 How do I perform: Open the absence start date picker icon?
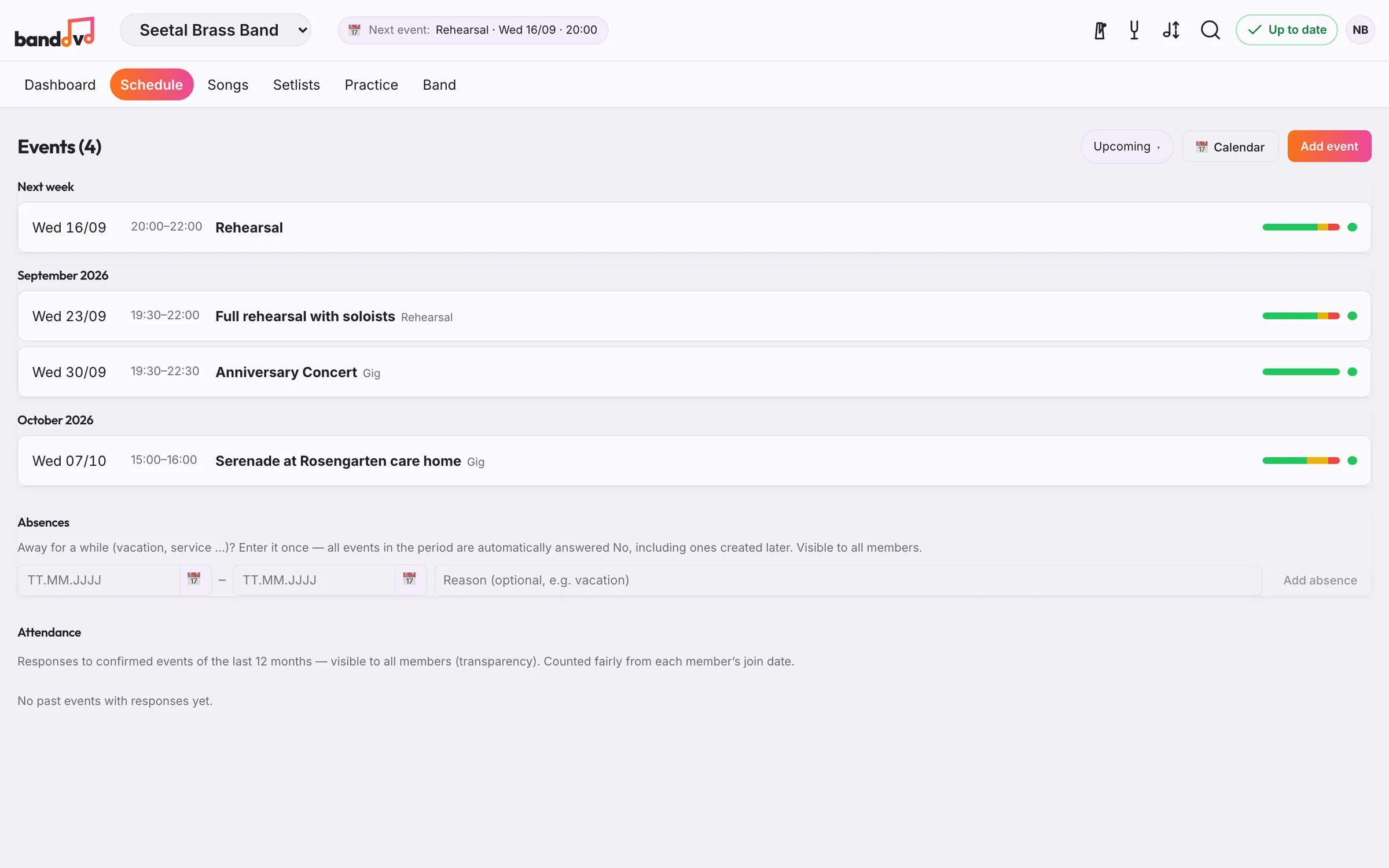(x=194, y=579)
